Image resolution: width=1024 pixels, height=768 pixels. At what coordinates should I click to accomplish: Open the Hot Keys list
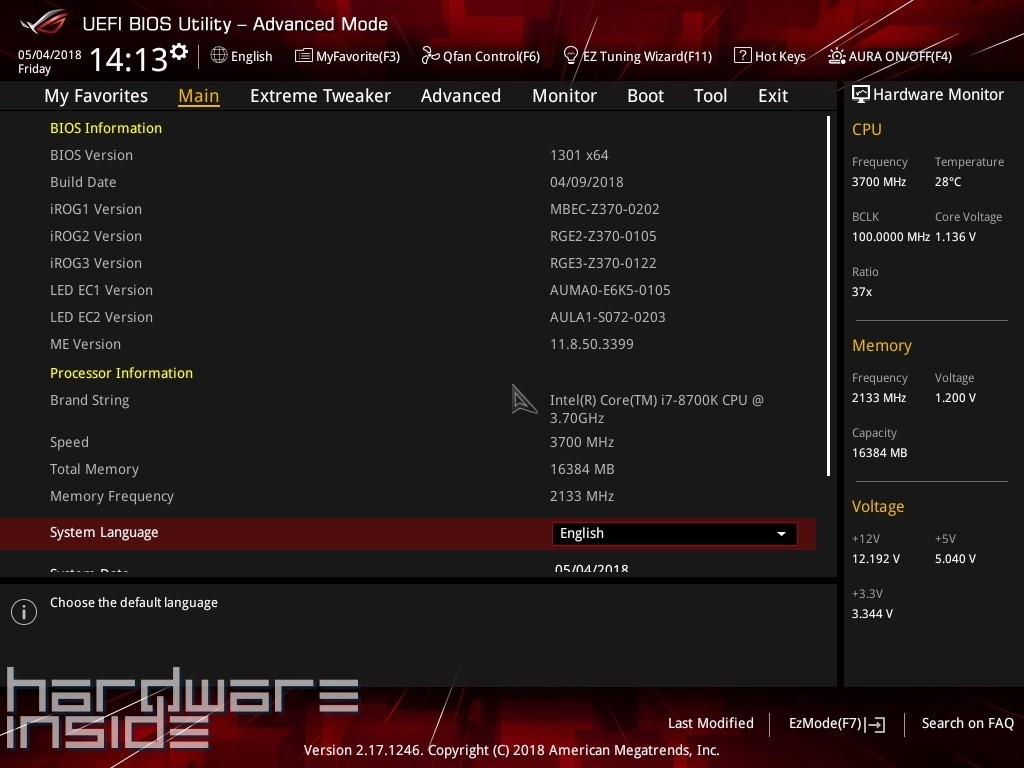(770, 56)
